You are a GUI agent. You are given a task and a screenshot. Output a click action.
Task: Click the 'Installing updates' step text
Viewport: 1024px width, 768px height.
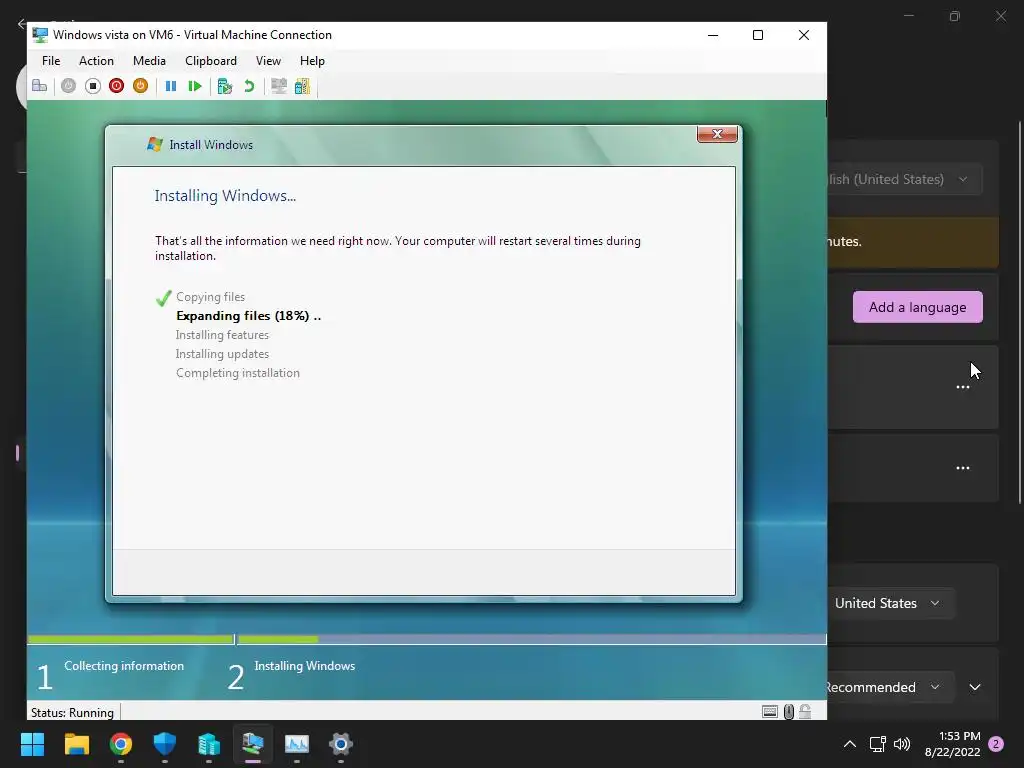(x=222, y=354)
